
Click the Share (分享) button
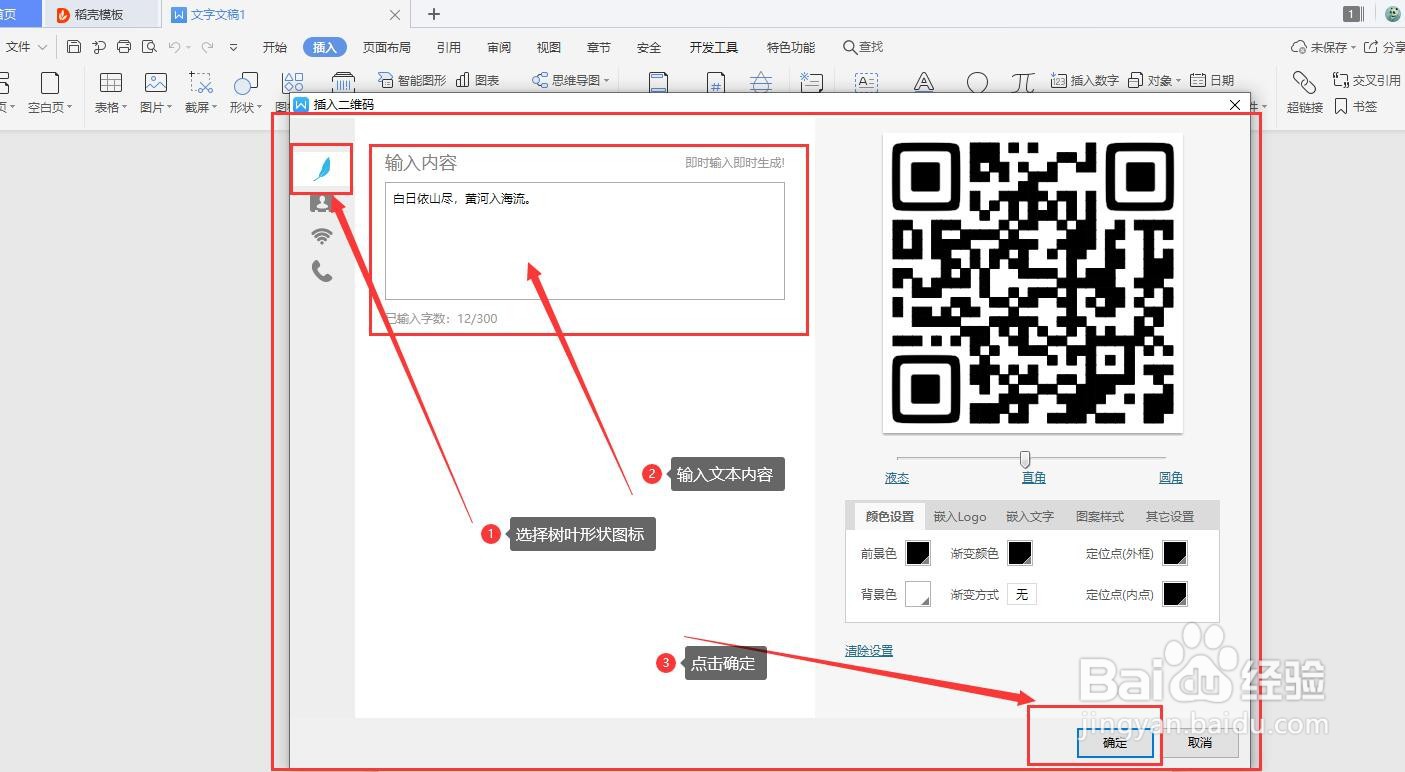pyautogui.click(x=1385, y=47)
